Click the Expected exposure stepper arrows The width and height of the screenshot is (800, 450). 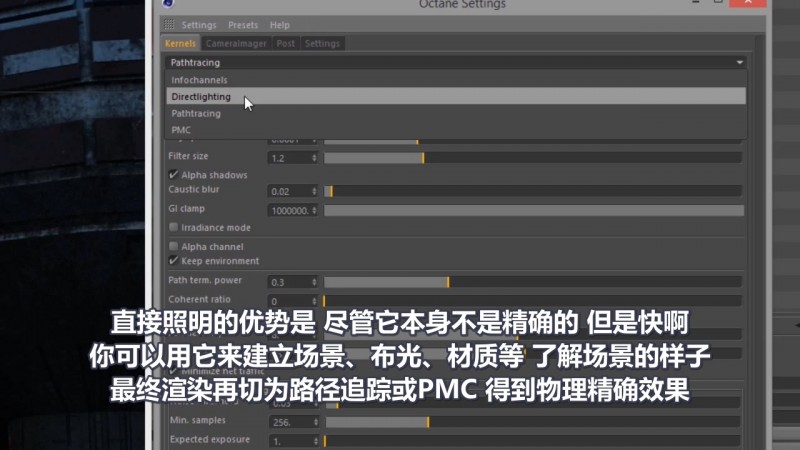(x=316, y=441)
